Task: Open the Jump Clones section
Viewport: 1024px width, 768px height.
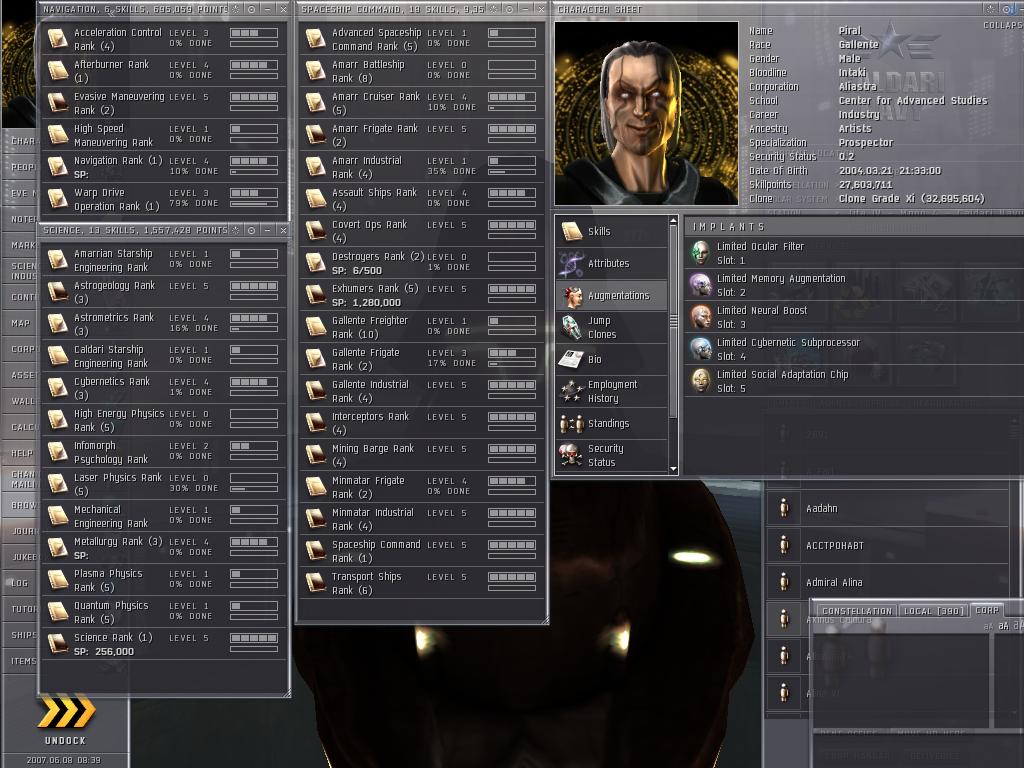Action: (x=611, y=327)
